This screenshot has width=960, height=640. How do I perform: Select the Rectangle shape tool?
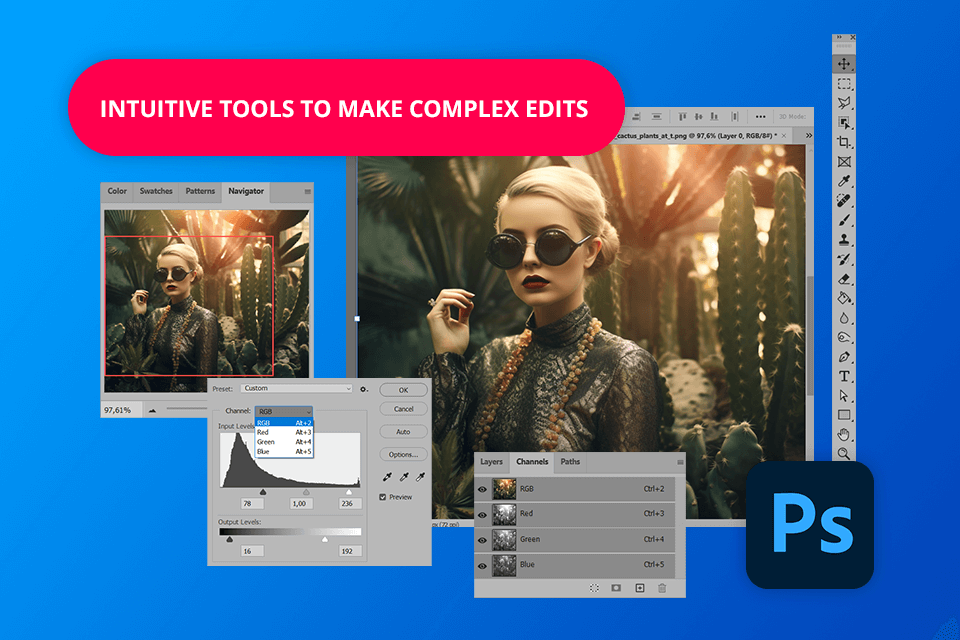(844, 415)
